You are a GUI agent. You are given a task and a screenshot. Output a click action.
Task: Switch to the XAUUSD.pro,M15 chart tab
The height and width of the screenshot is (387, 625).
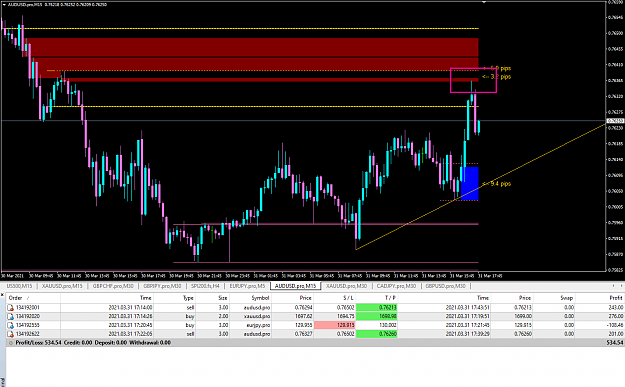62,286
